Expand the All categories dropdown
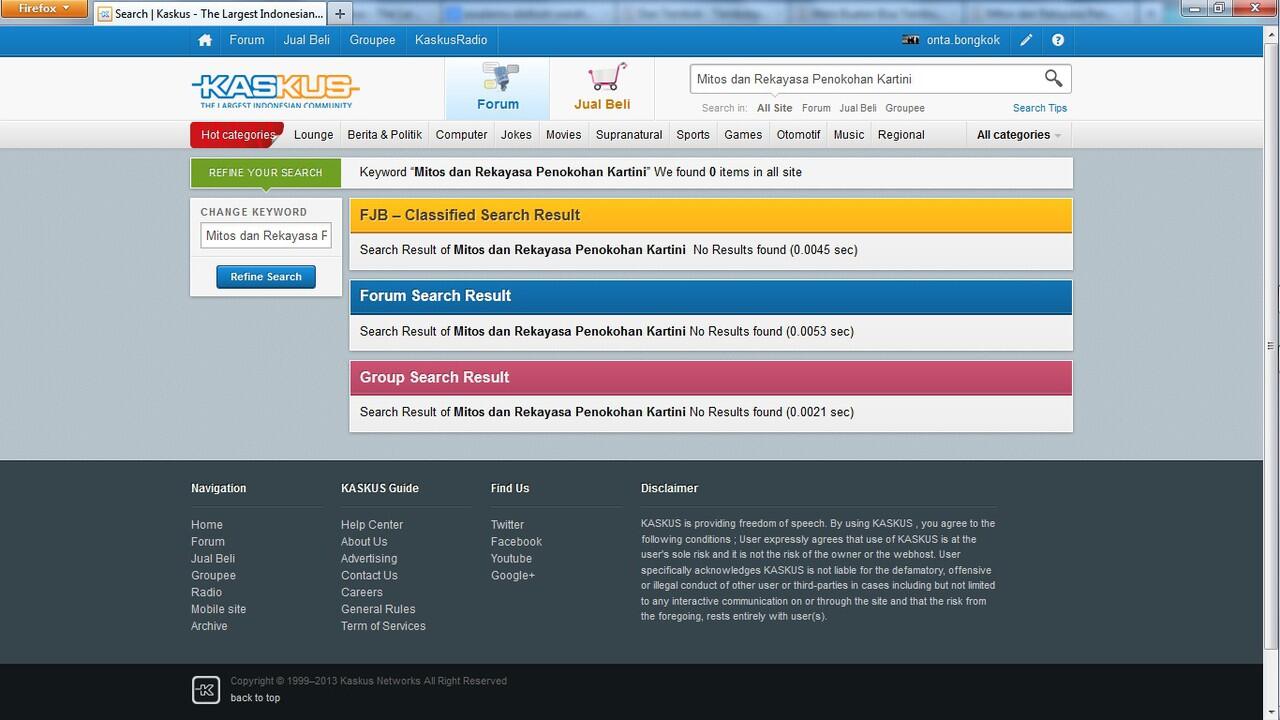The image size is (1280, 720). click(1018, 135)
